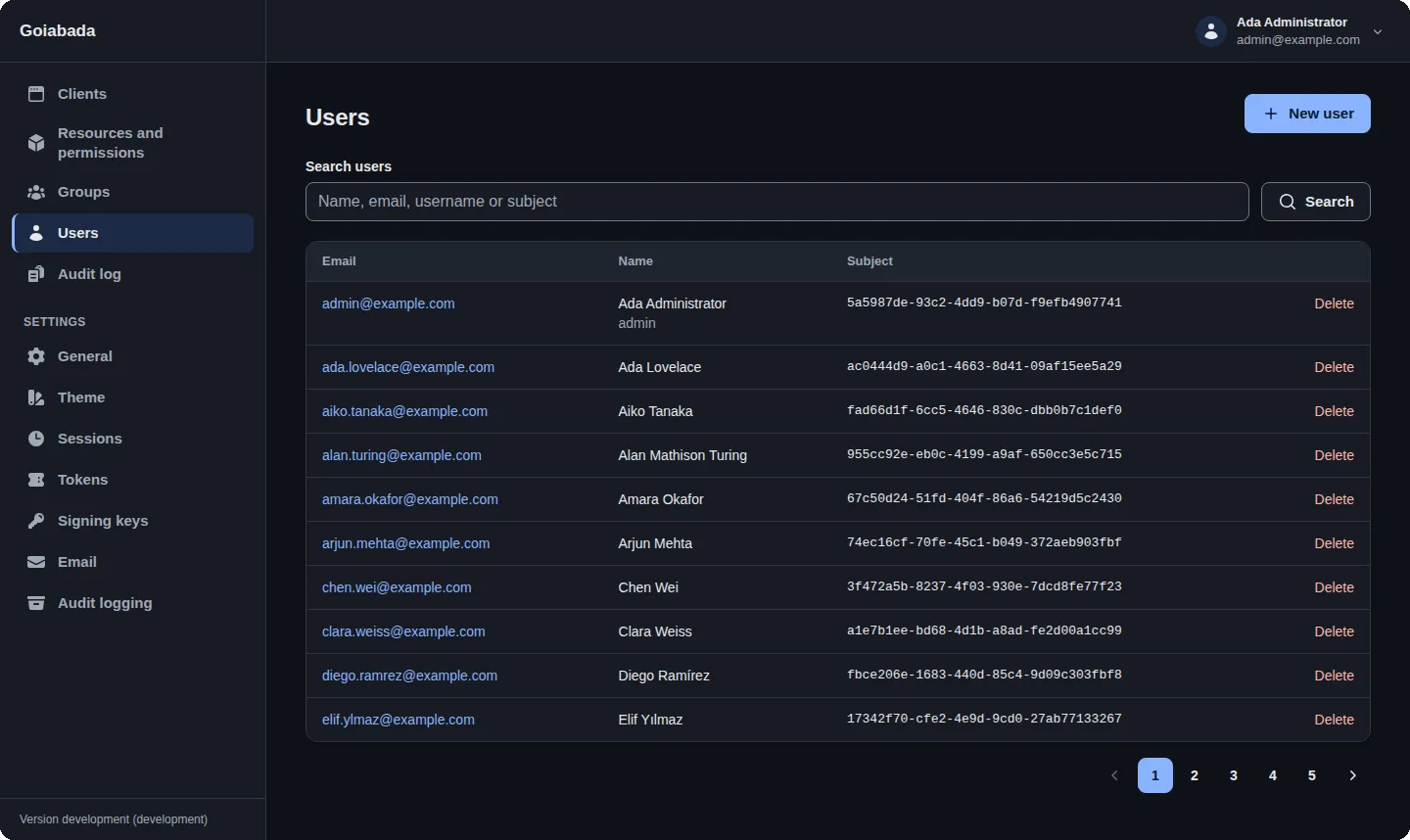Delete the Elif Yılmaz user

tap(1334, 720)
